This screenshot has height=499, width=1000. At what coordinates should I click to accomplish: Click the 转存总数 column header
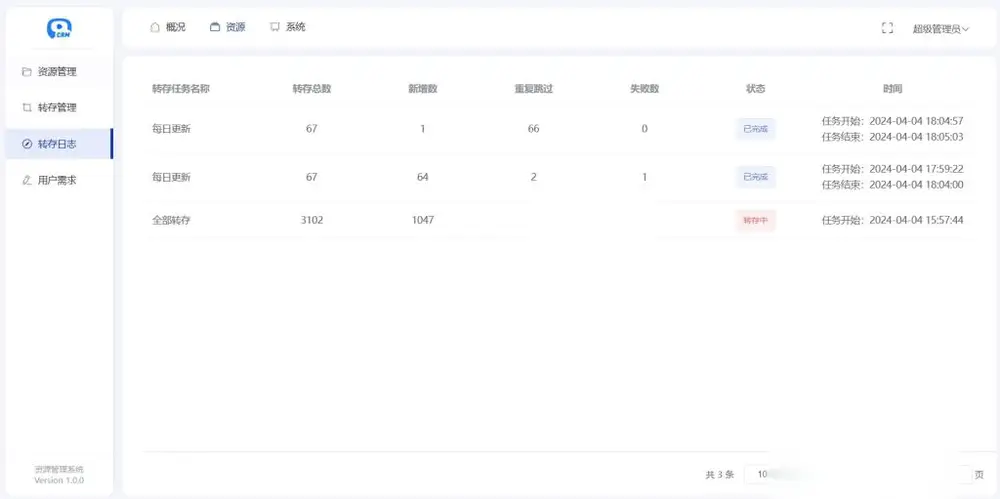pyautogui.click(x=312, y=89)
